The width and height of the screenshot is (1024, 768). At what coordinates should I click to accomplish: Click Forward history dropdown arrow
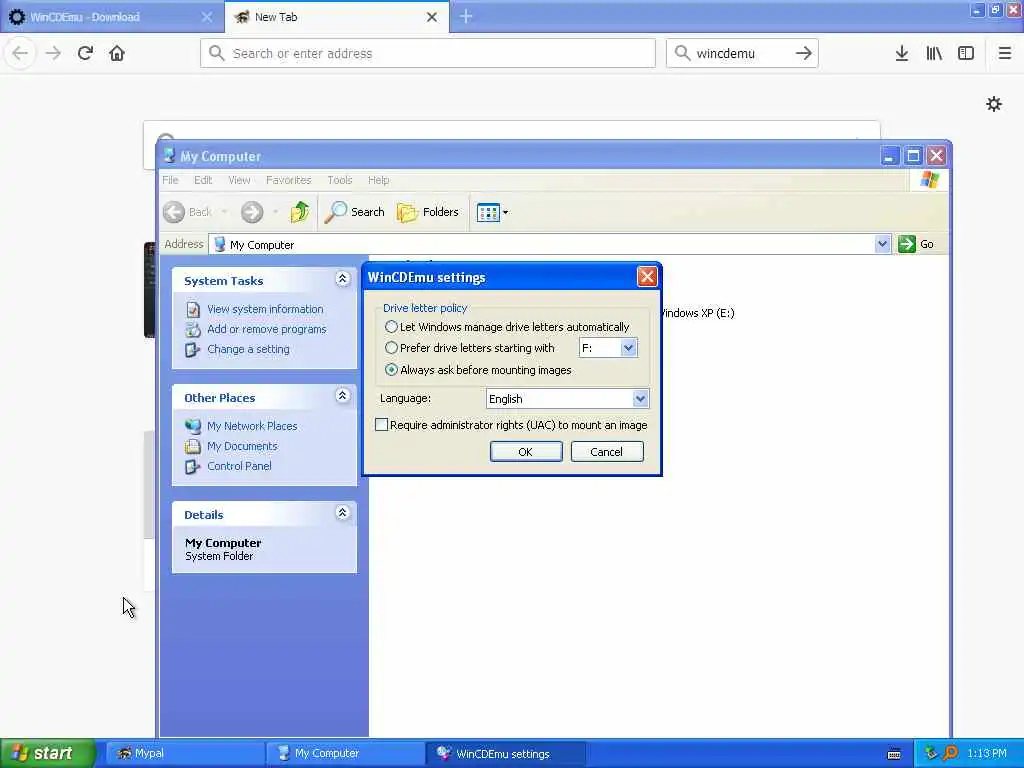[x=276, y=212]
